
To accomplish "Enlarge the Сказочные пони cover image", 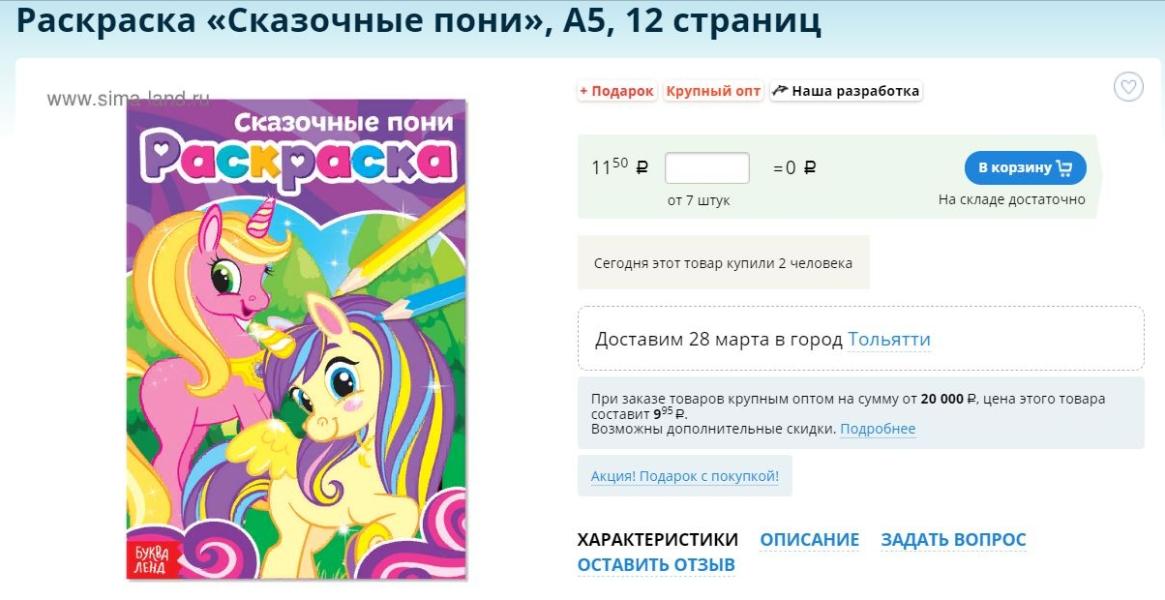I will click(296, 339).
